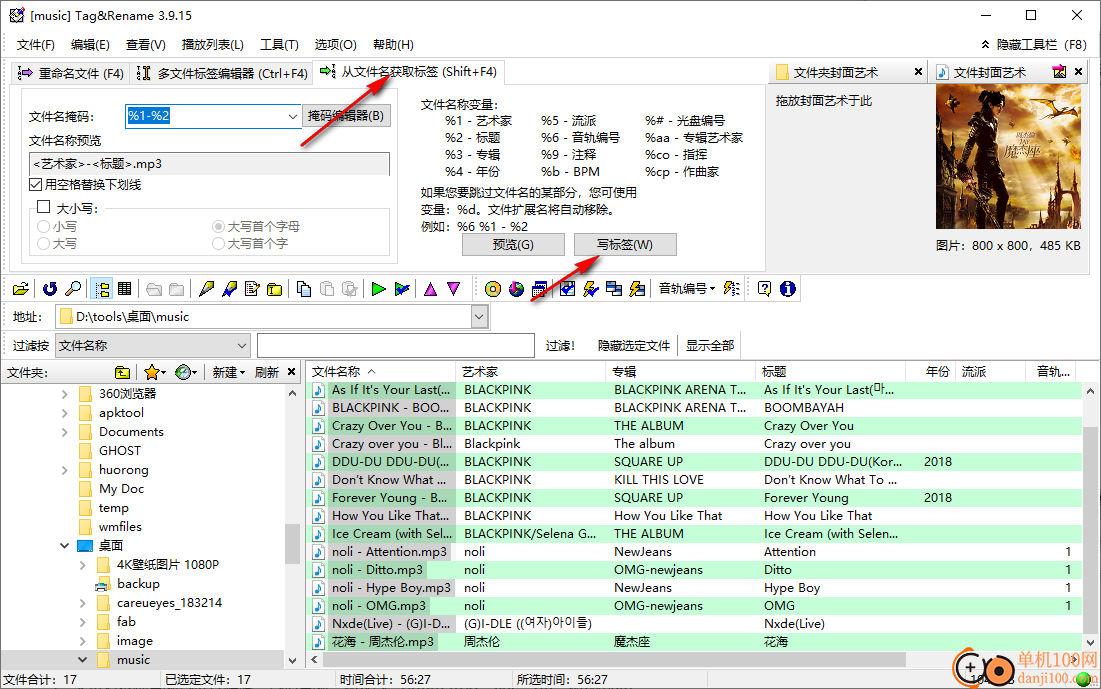The height and width of the screenshot is (689, 1101).
Task: Click the 显示全部 button
Action: pyautogui.click(x=710, y=346)
